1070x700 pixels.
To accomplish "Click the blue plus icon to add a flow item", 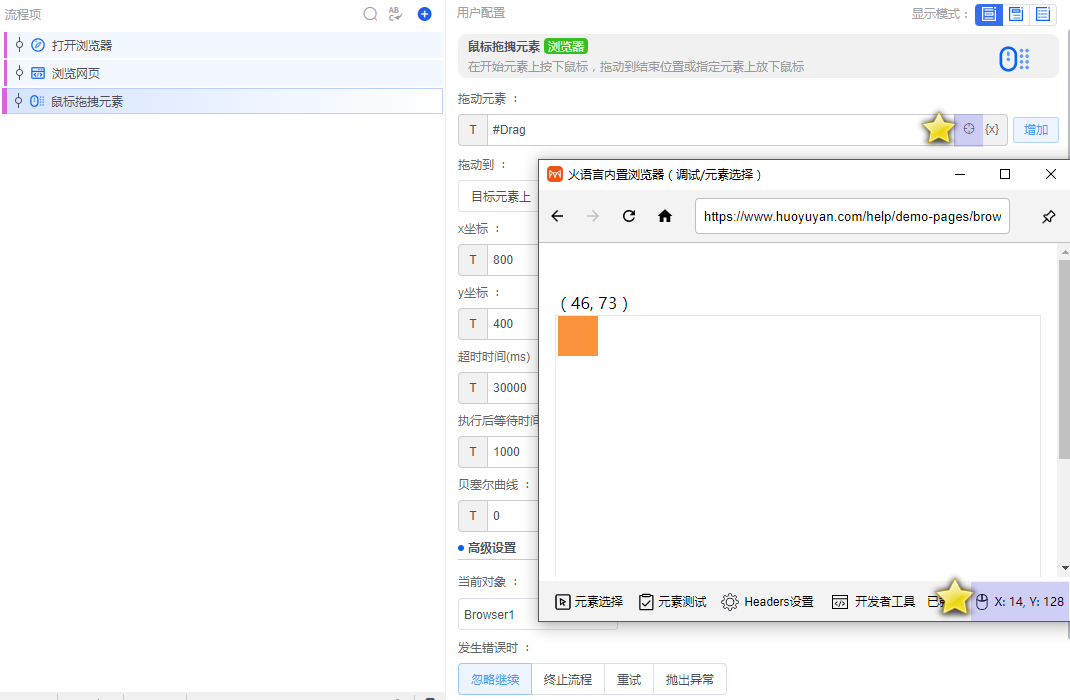I will pos(423,14).
